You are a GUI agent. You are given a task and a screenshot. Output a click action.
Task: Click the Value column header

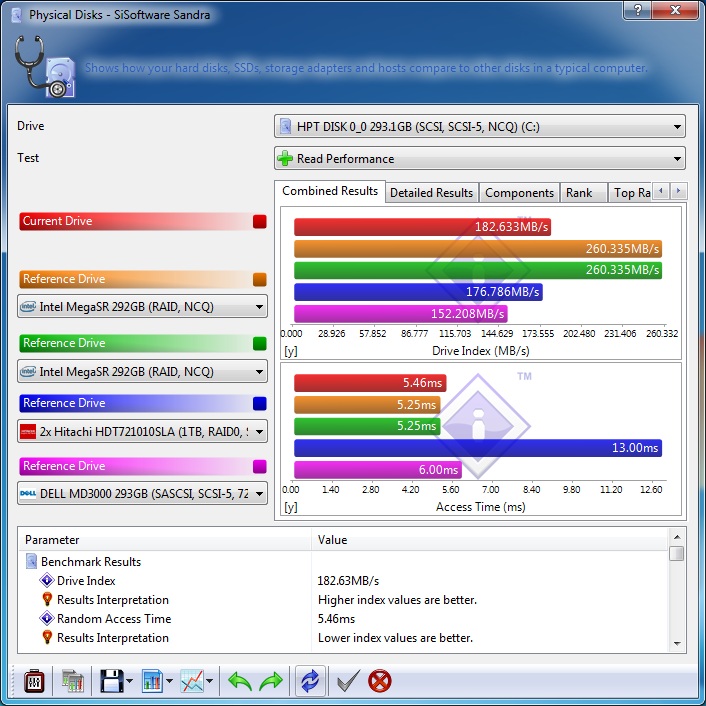[489, 540]
